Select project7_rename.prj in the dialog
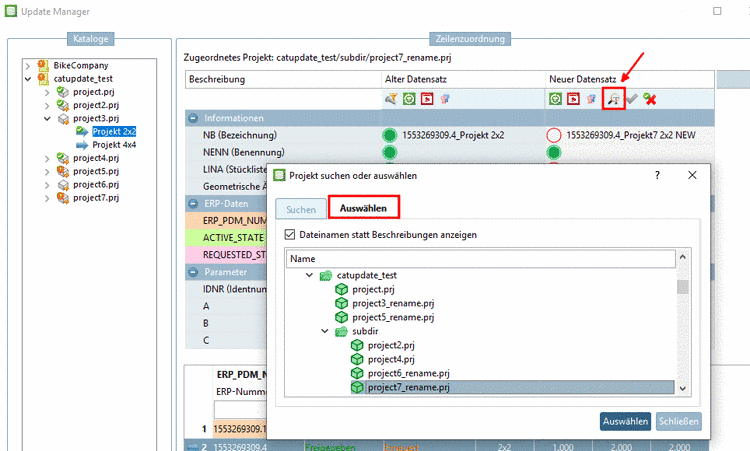Screen dimensions: 750x451 [408, 387]
